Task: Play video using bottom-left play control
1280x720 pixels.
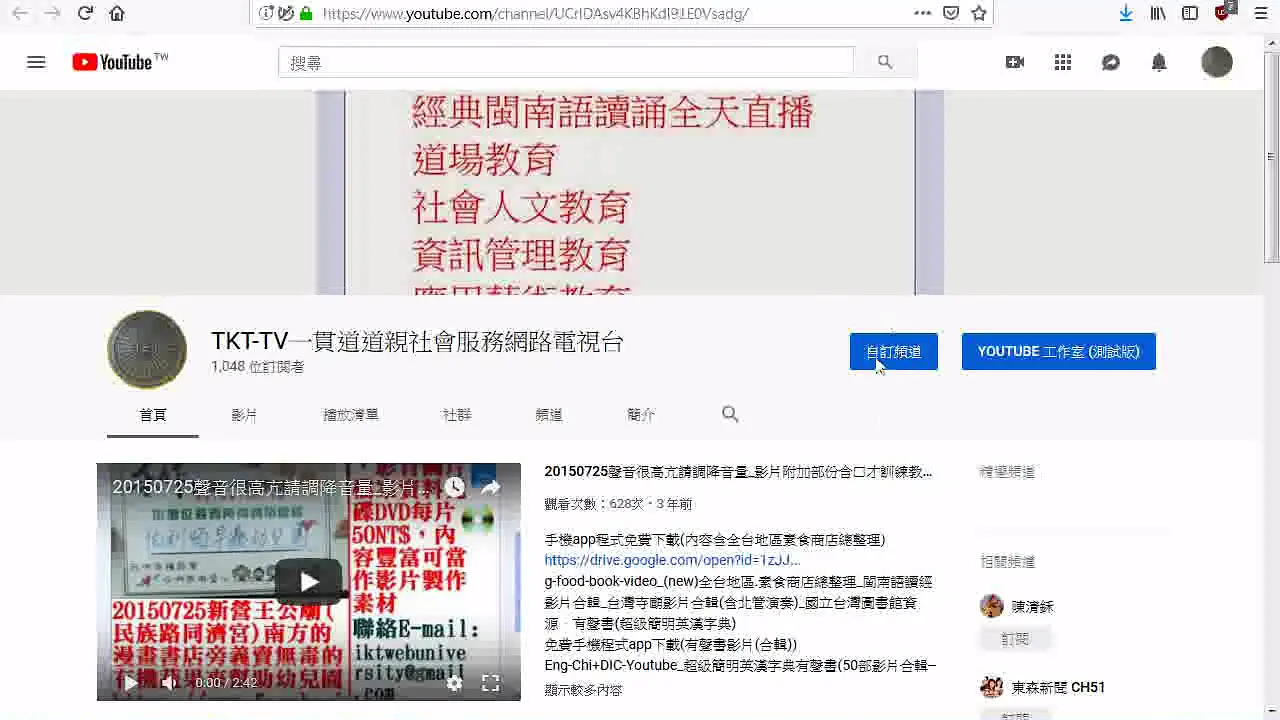Action: tap(130, 683)
